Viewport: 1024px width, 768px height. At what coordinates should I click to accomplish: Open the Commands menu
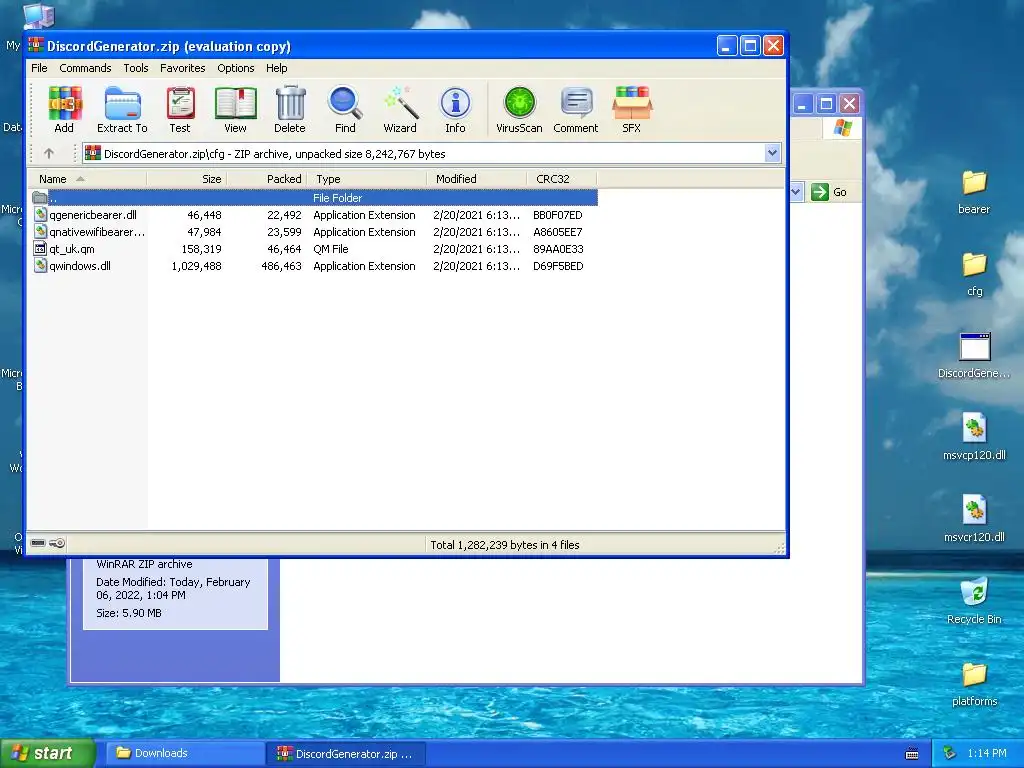click(85, 68)
